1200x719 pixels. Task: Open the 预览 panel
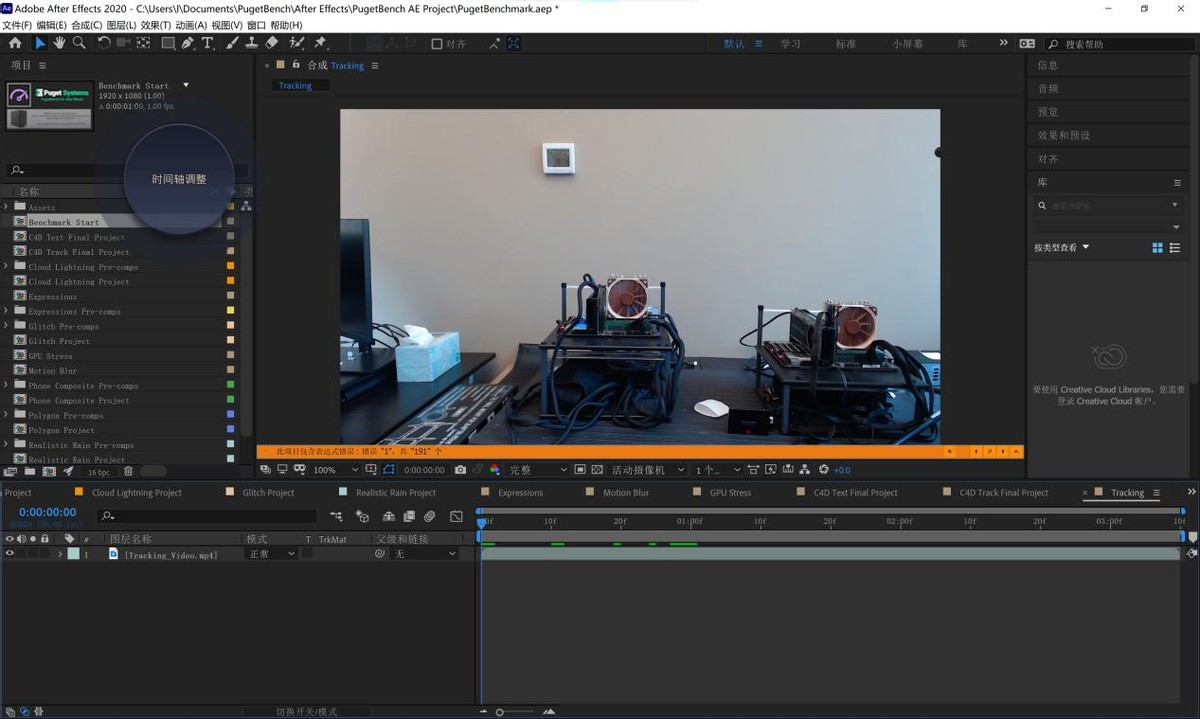[1048, 112]
